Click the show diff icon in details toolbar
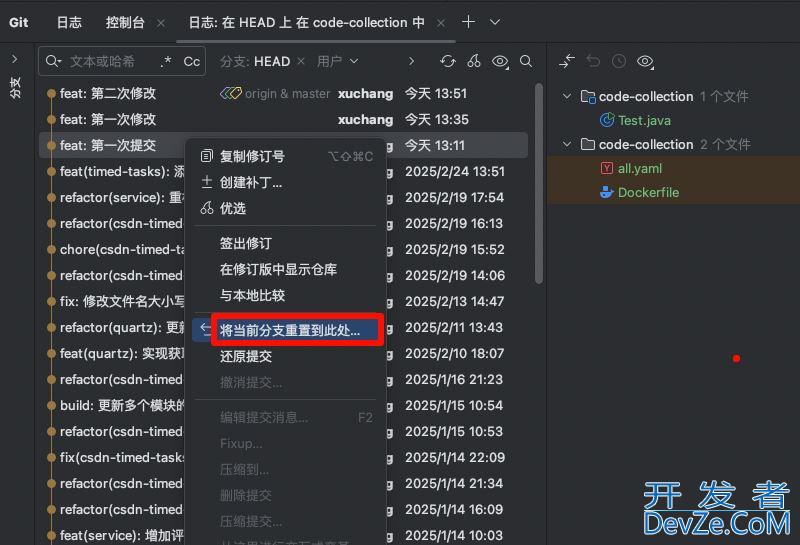800x545 pixels. [x=567, y=61]
